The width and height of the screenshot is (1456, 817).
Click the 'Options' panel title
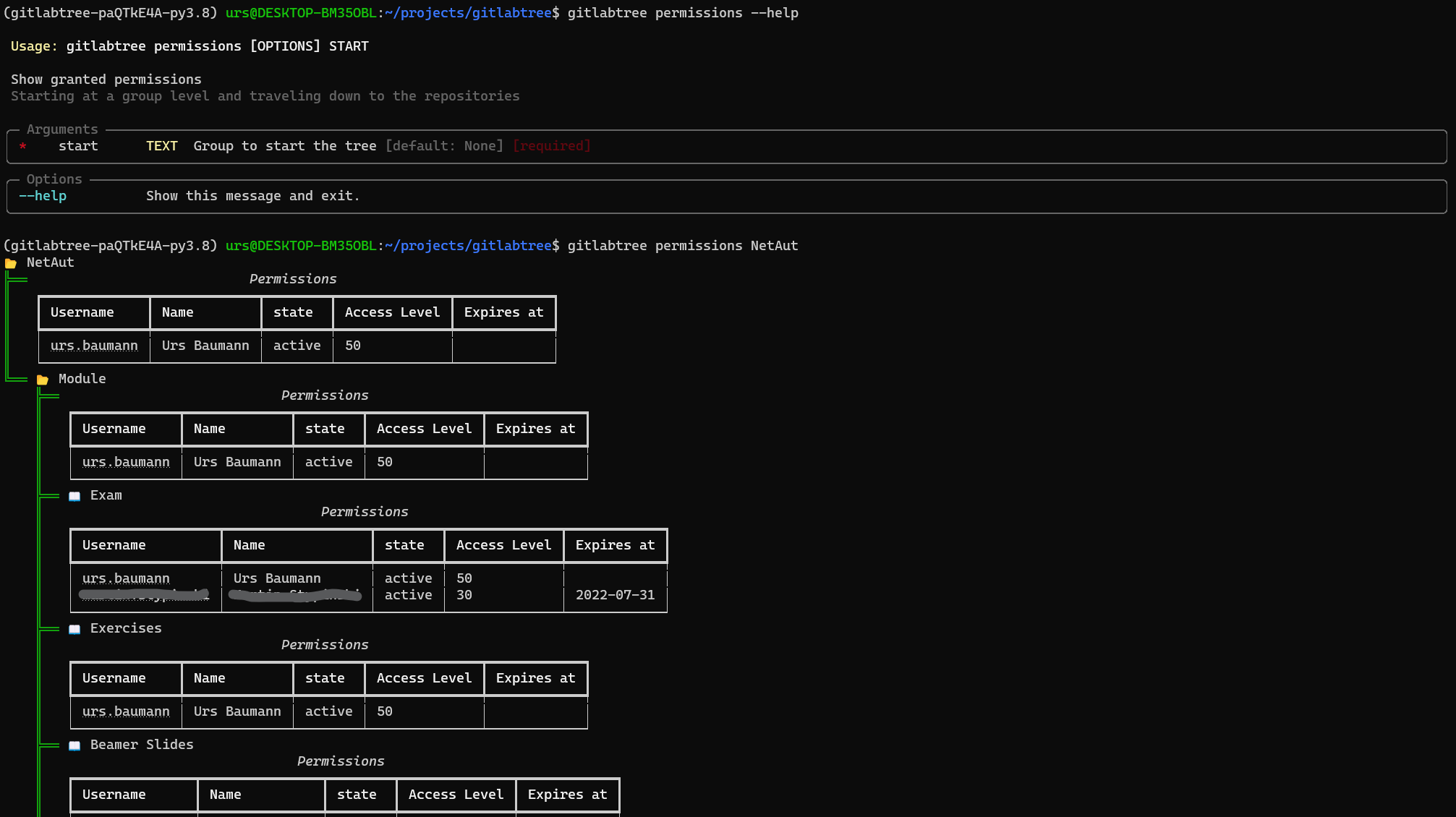click(54, 179)
